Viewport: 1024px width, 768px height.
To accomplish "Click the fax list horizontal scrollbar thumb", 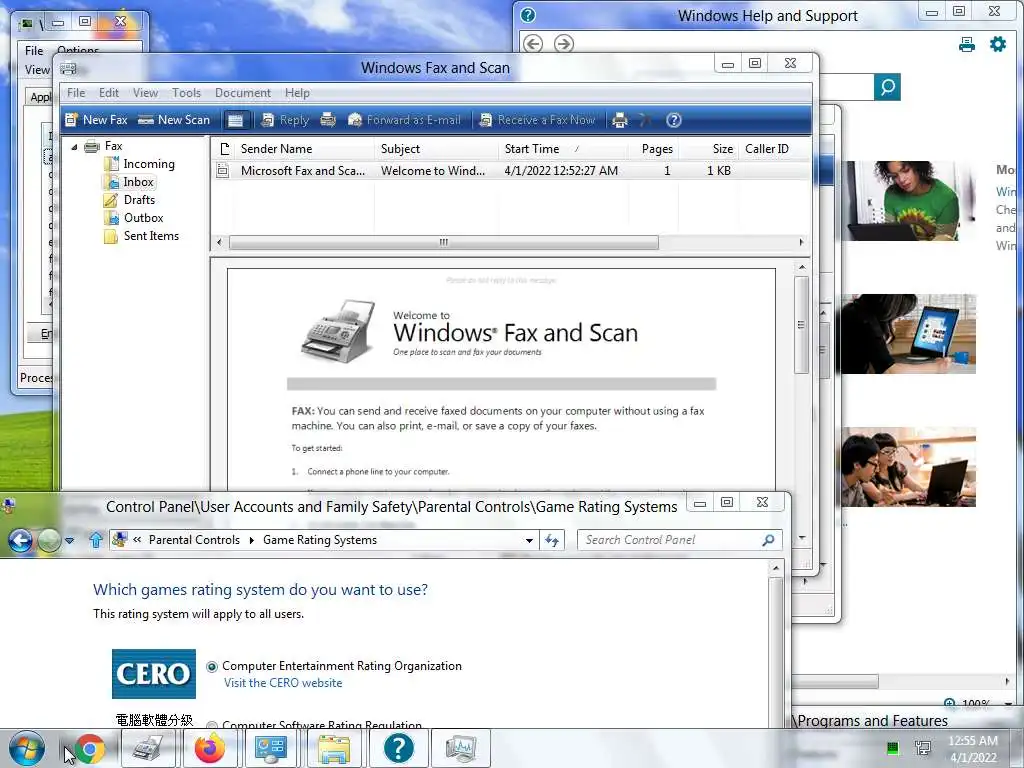I will 443,242.
